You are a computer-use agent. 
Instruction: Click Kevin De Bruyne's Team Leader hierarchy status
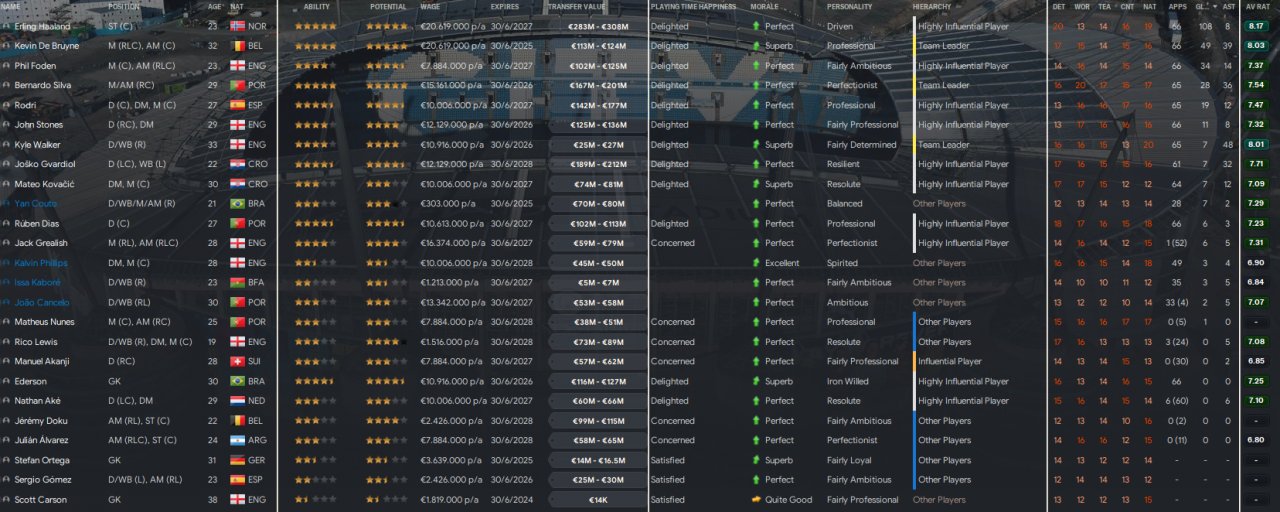coord(944,46)
